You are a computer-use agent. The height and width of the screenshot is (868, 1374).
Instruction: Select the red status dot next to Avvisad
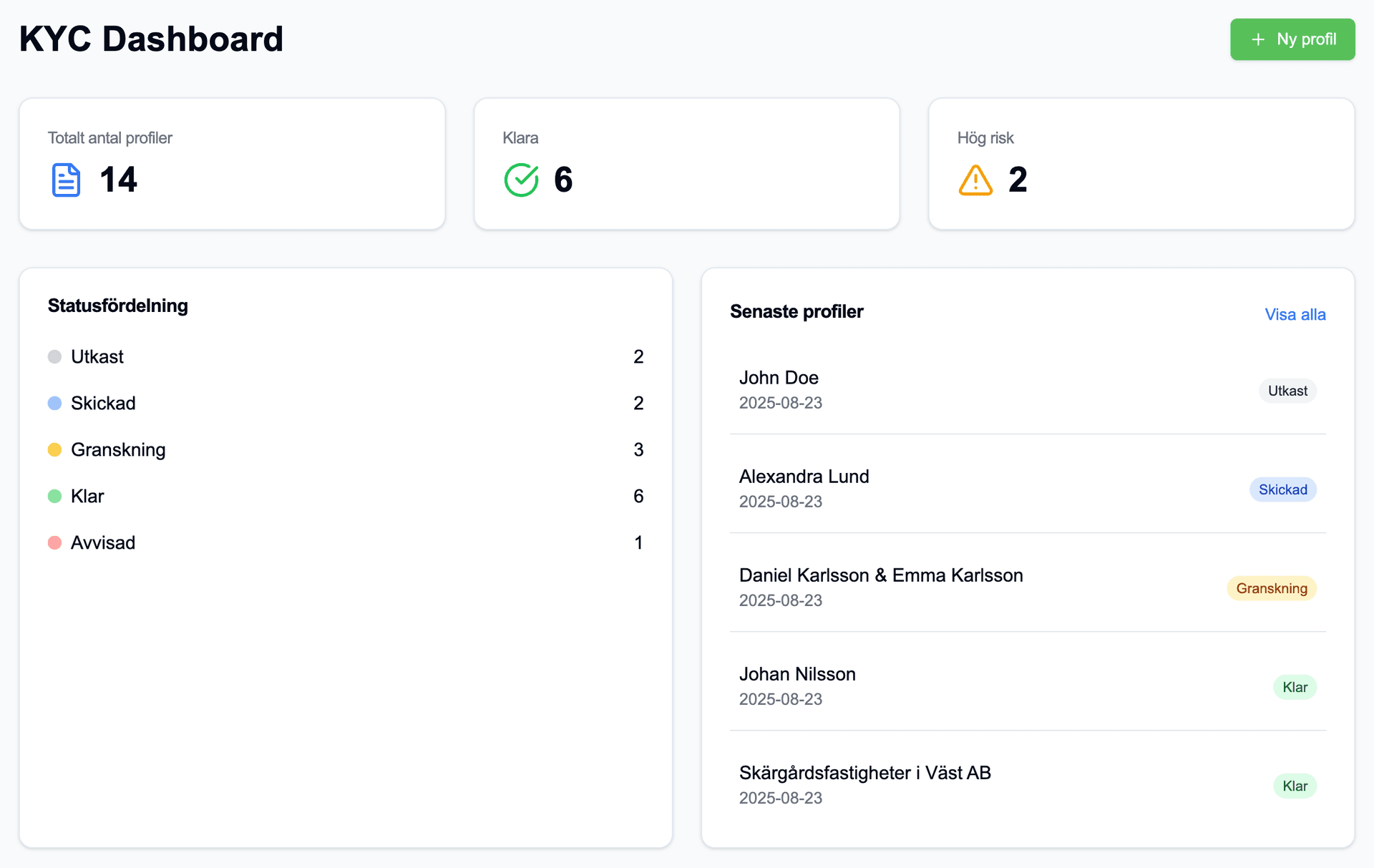[55, 542]
